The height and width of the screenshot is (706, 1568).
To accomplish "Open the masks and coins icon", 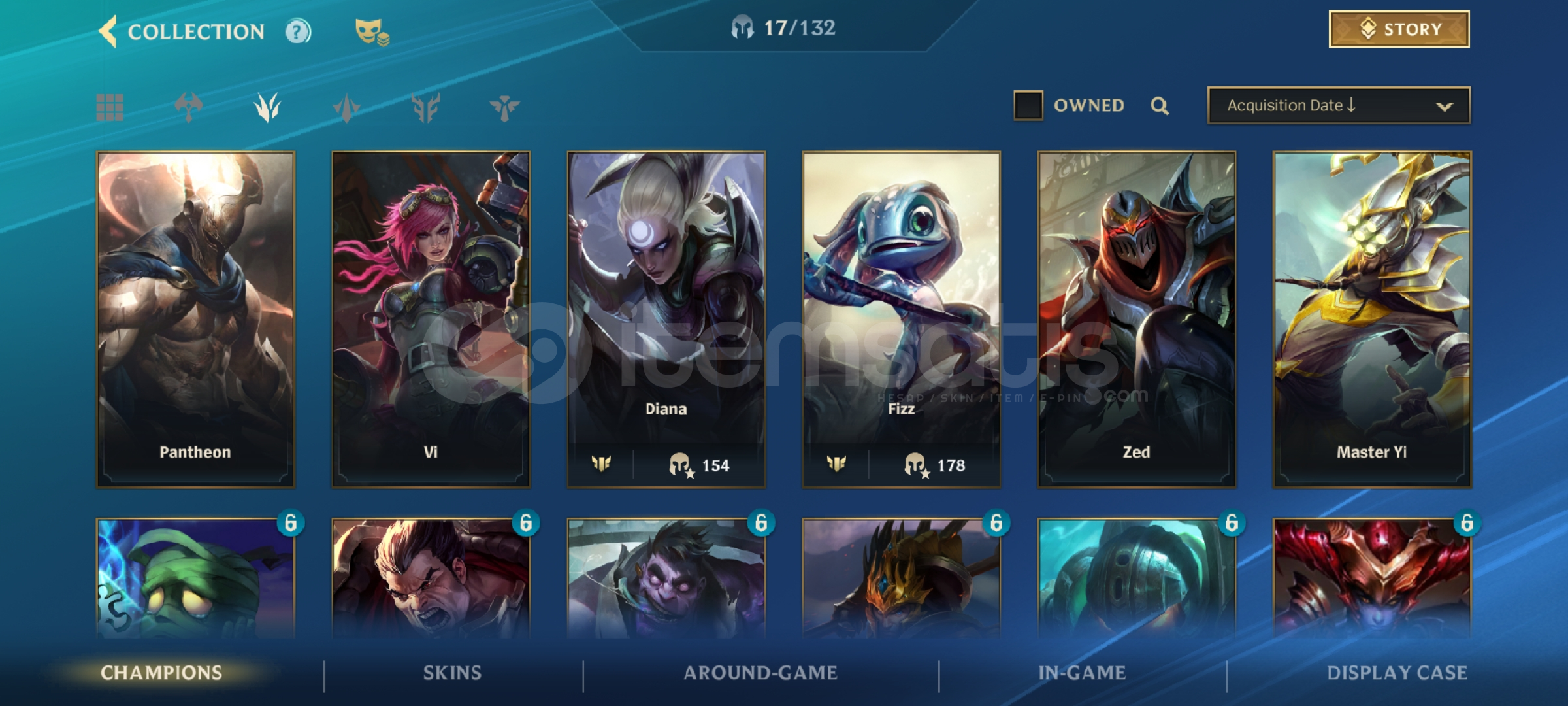I will [x=372, y=32].
